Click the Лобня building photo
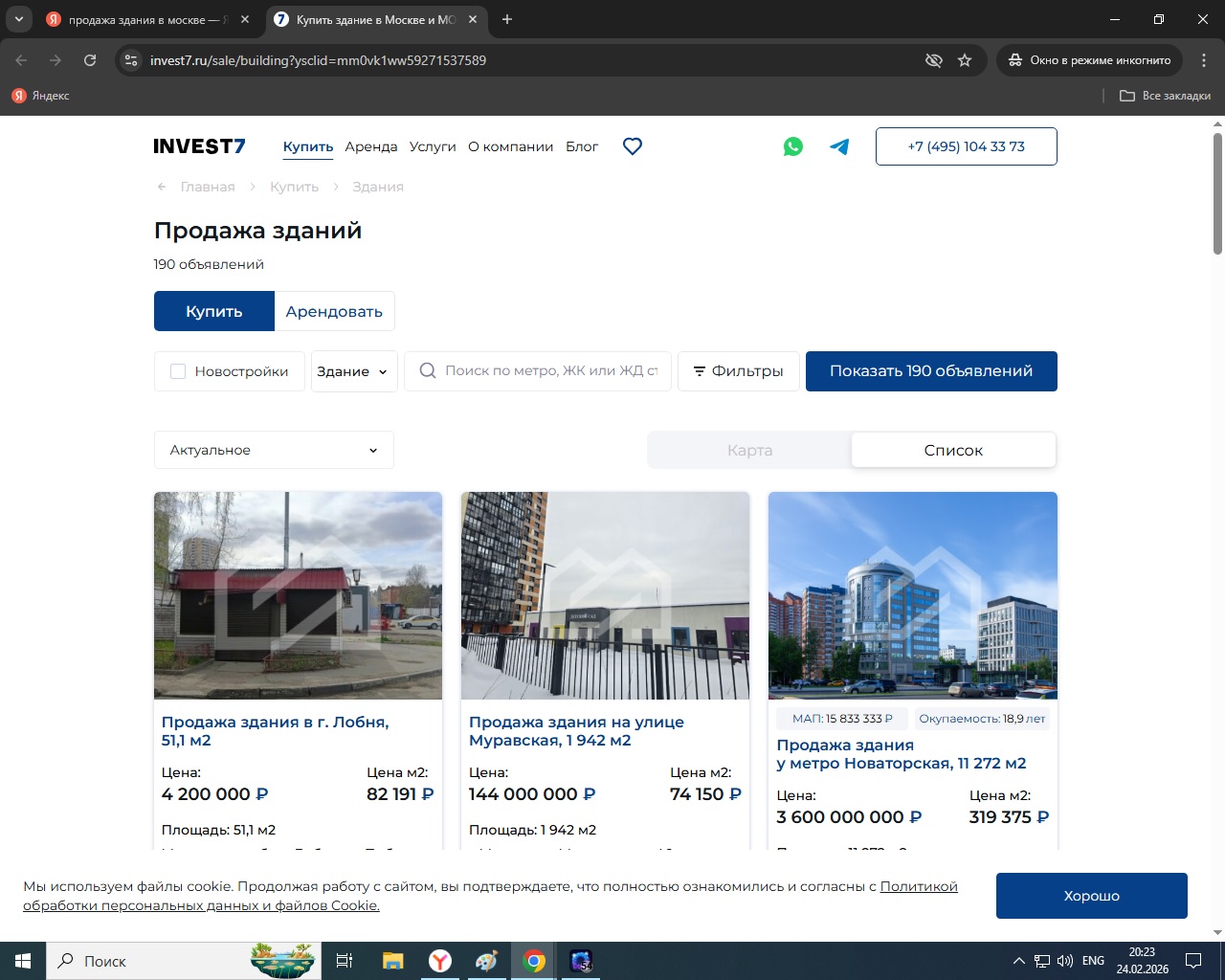This screenshot has width=1225, height=980. [298, 595]
